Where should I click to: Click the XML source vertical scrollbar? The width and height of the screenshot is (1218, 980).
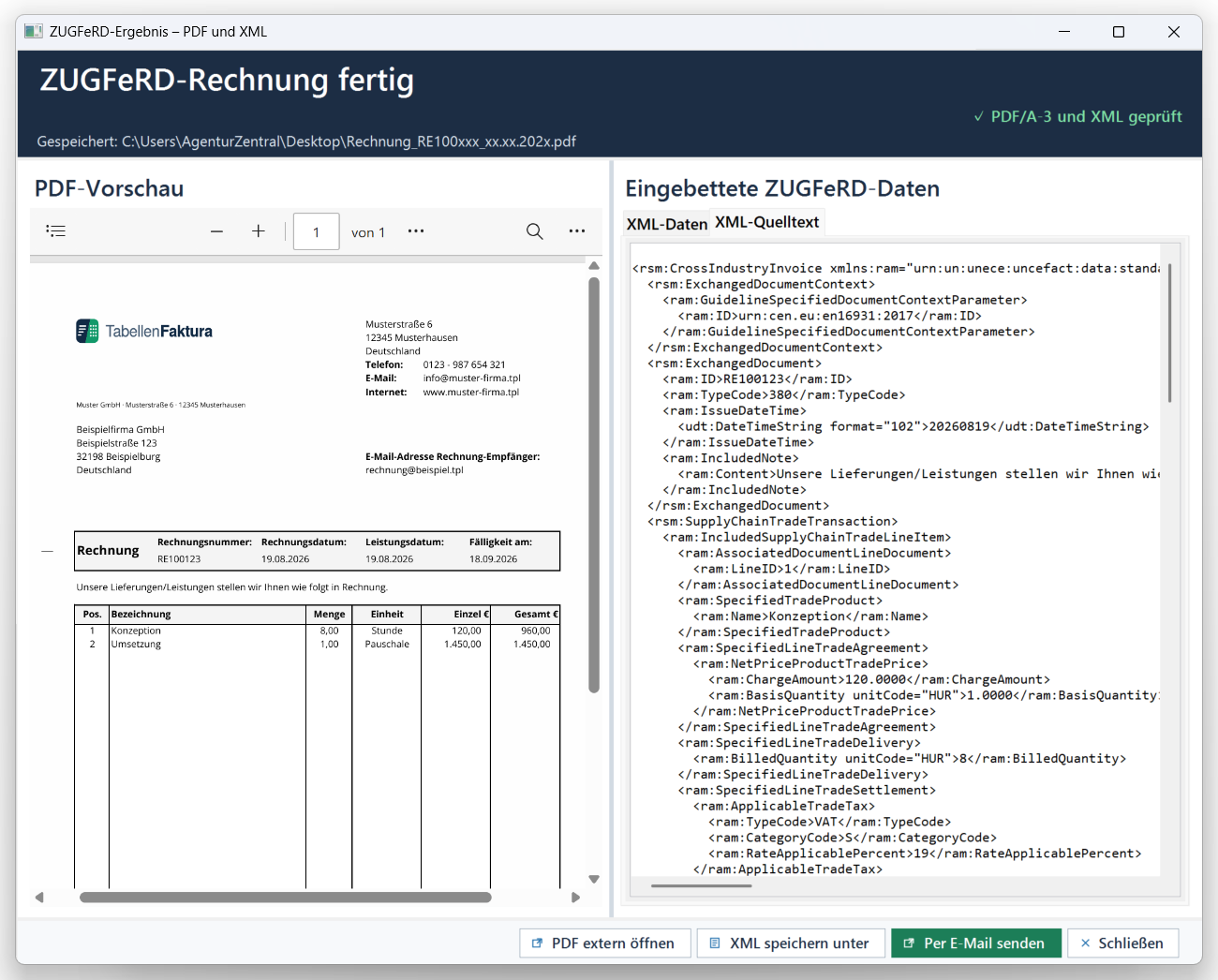[x=1169, y=333]
